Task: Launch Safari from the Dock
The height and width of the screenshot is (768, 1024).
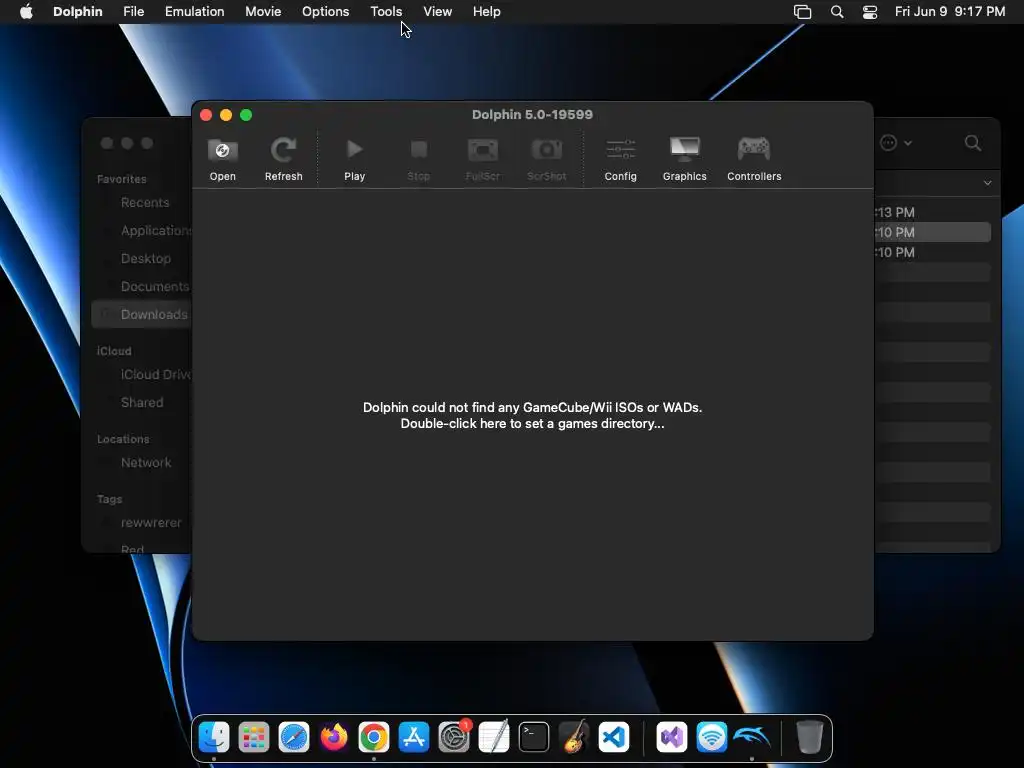Action: click(294, 737)
